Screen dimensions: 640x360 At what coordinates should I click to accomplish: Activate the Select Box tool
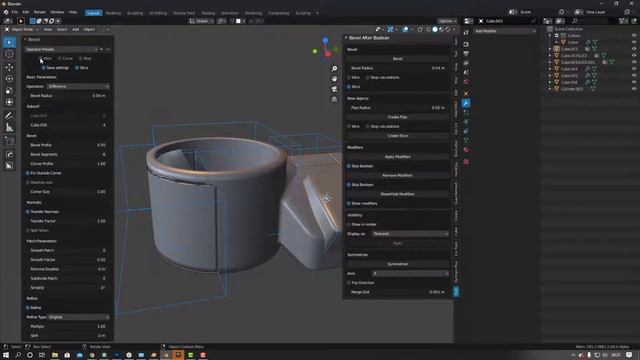[9, 42]
